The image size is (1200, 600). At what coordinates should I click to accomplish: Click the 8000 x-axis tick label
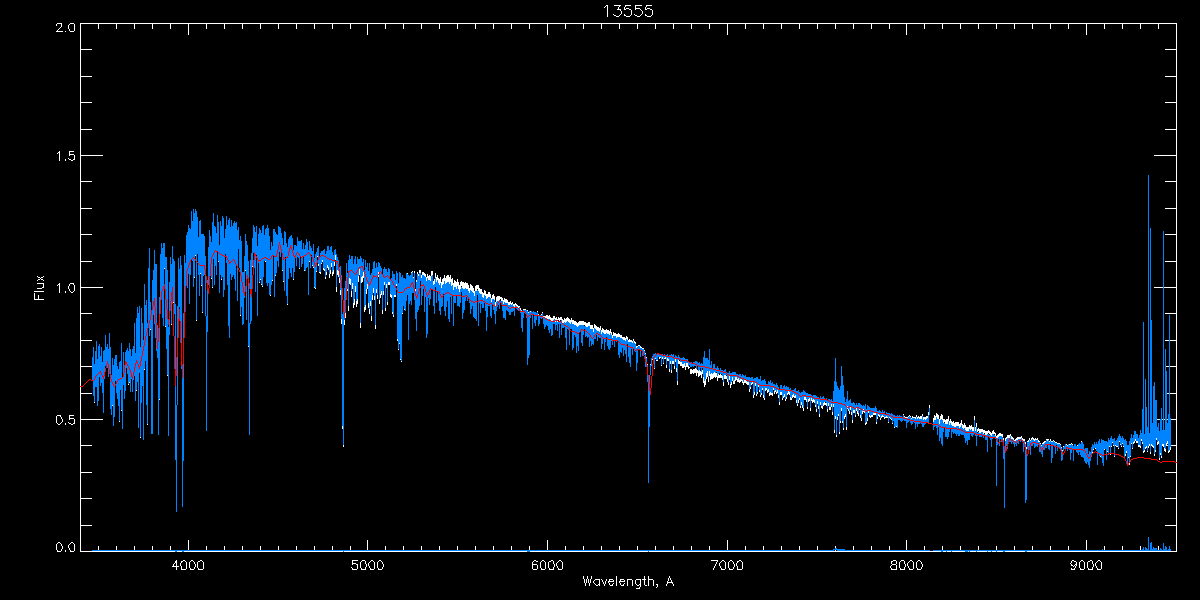pyautogui.click(x=907, y=565)
